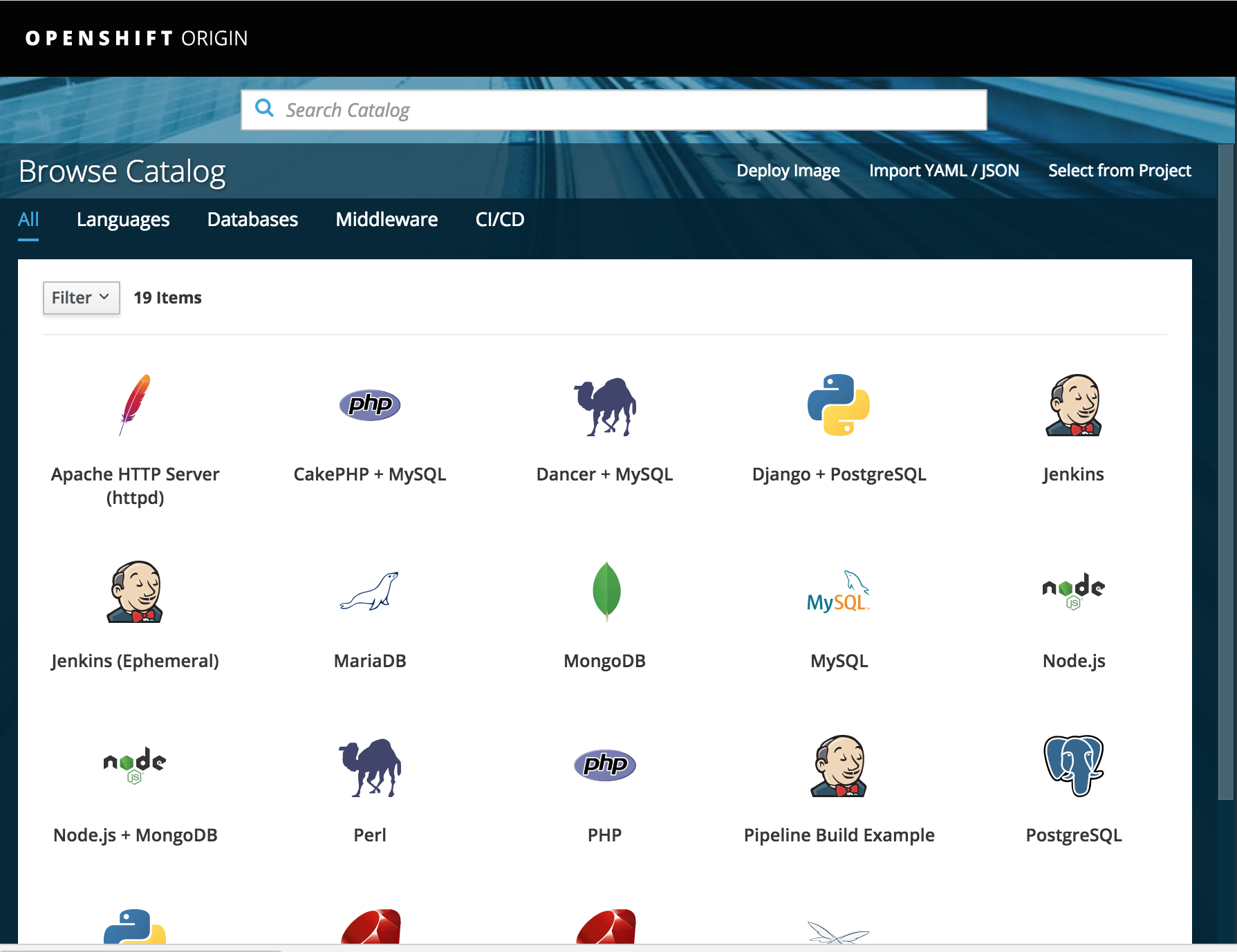This screenshot has height=952, width=1237.
Task: Click the Apache HTTP Server (httpd) label
Action: coord(135,486)
